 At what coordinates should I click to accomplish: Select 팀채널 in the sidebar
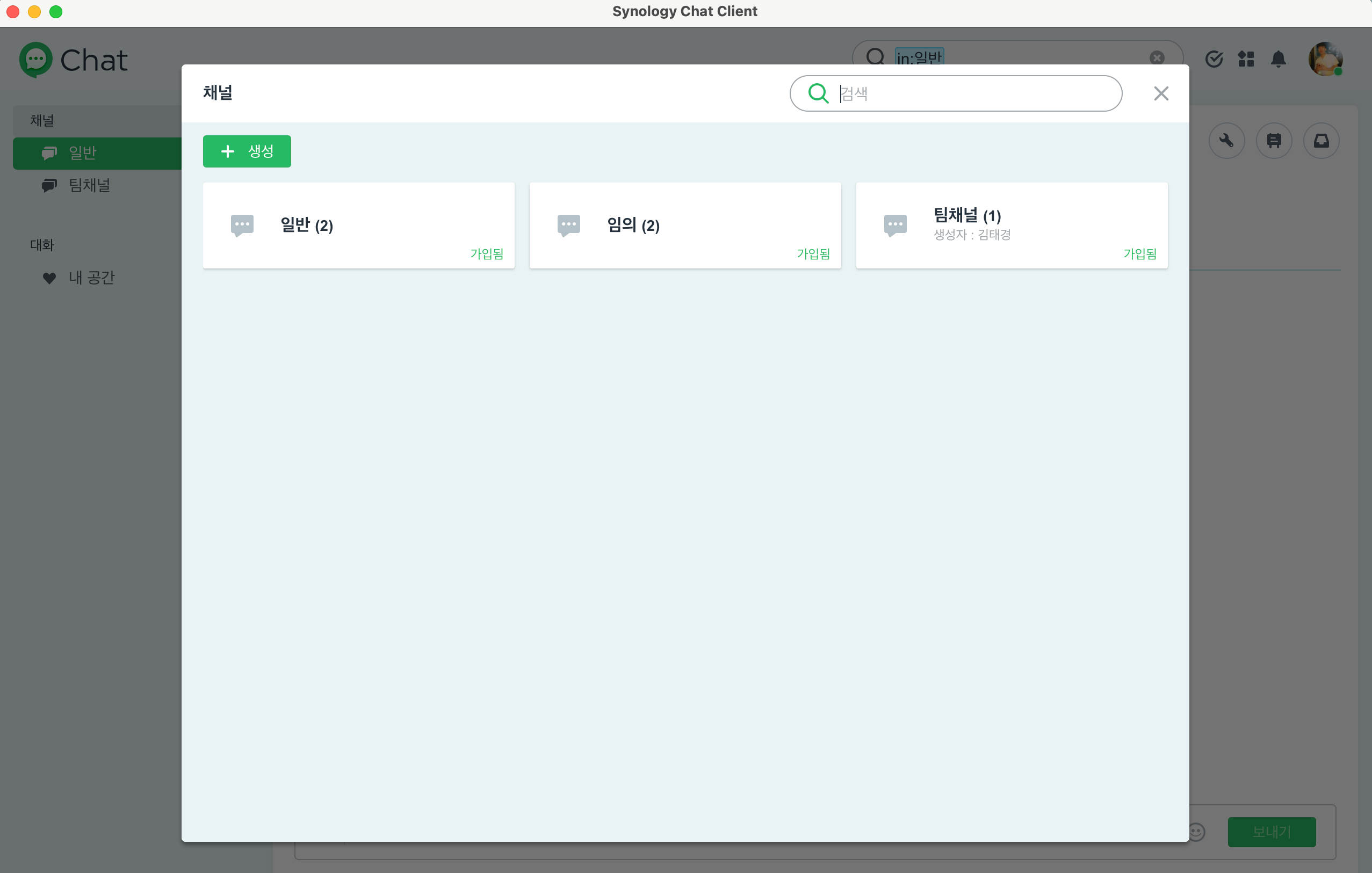[x=89, y=185]
